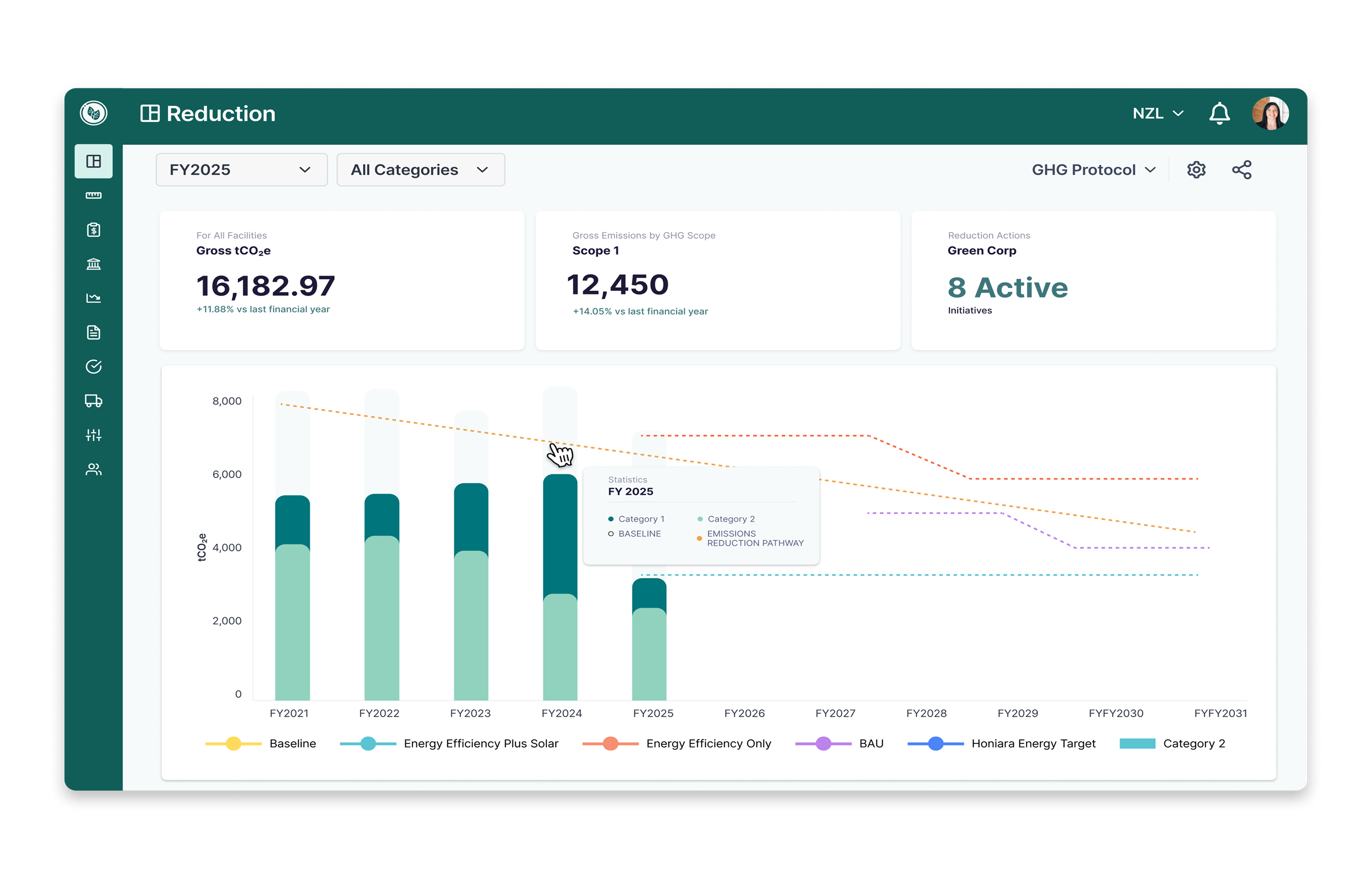The width and height of the screenshot is (1372, 894).
Task: Open the All Categories dropdown
Action: pos(420,170)
